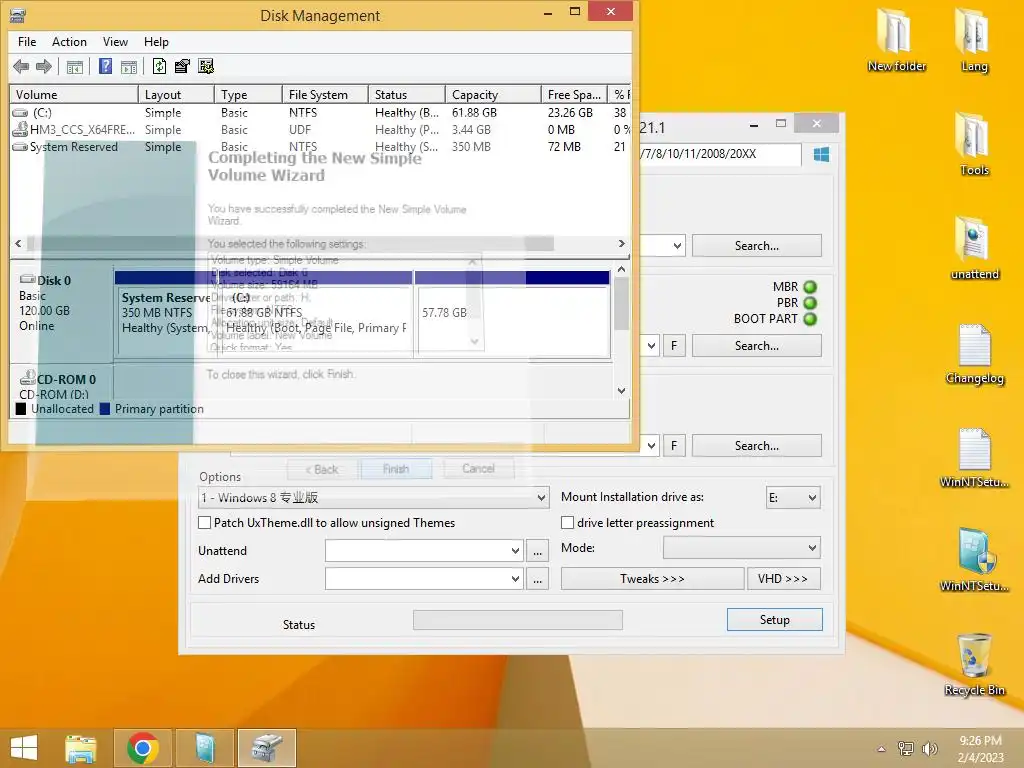Click the Status progress bar in WinNTSetup
Image resolution: width=1024 pixels, height=768 pixels.
coord(518,620)
